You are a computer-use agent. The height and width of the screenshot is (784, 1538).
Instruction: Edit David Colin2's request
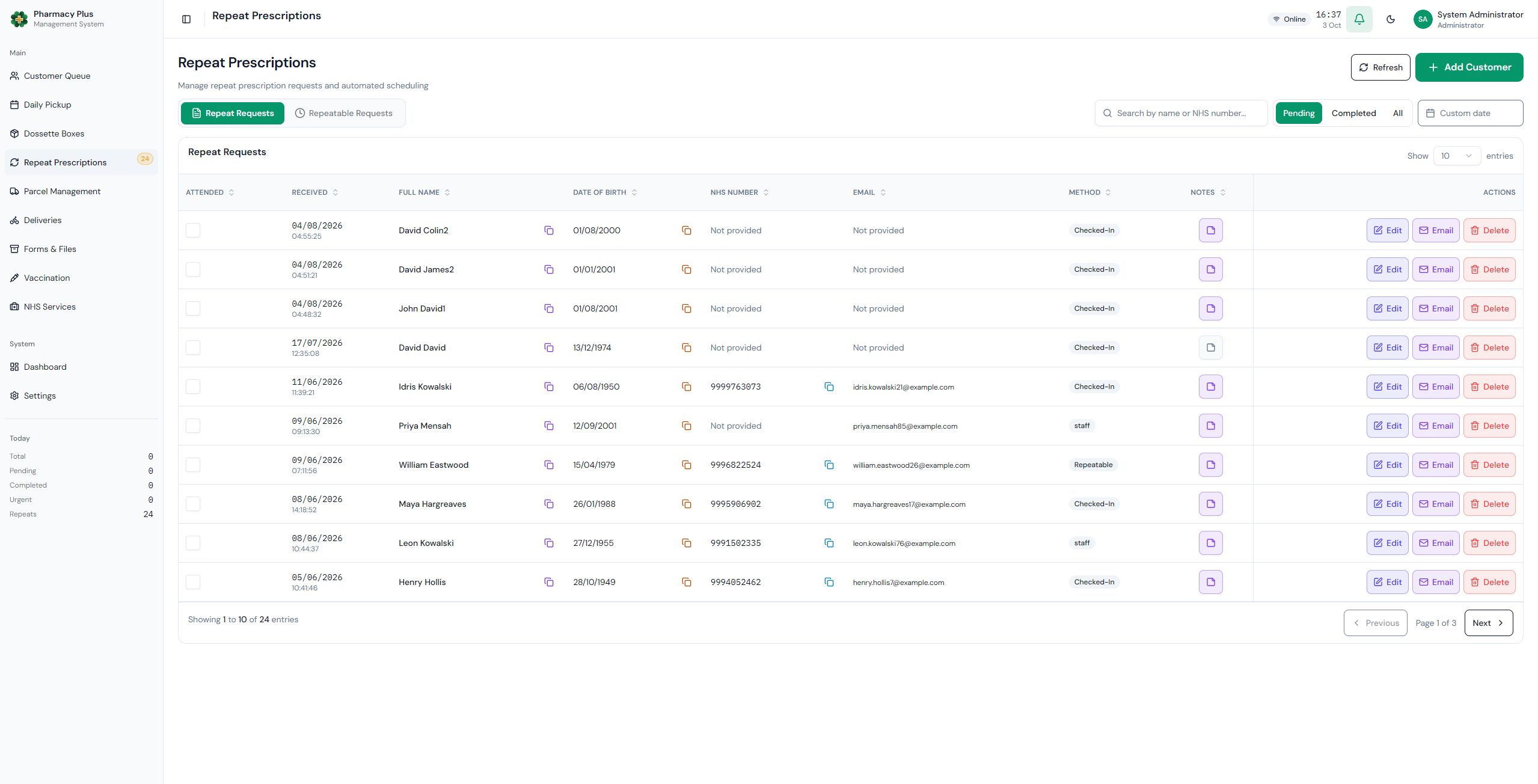1387,230
